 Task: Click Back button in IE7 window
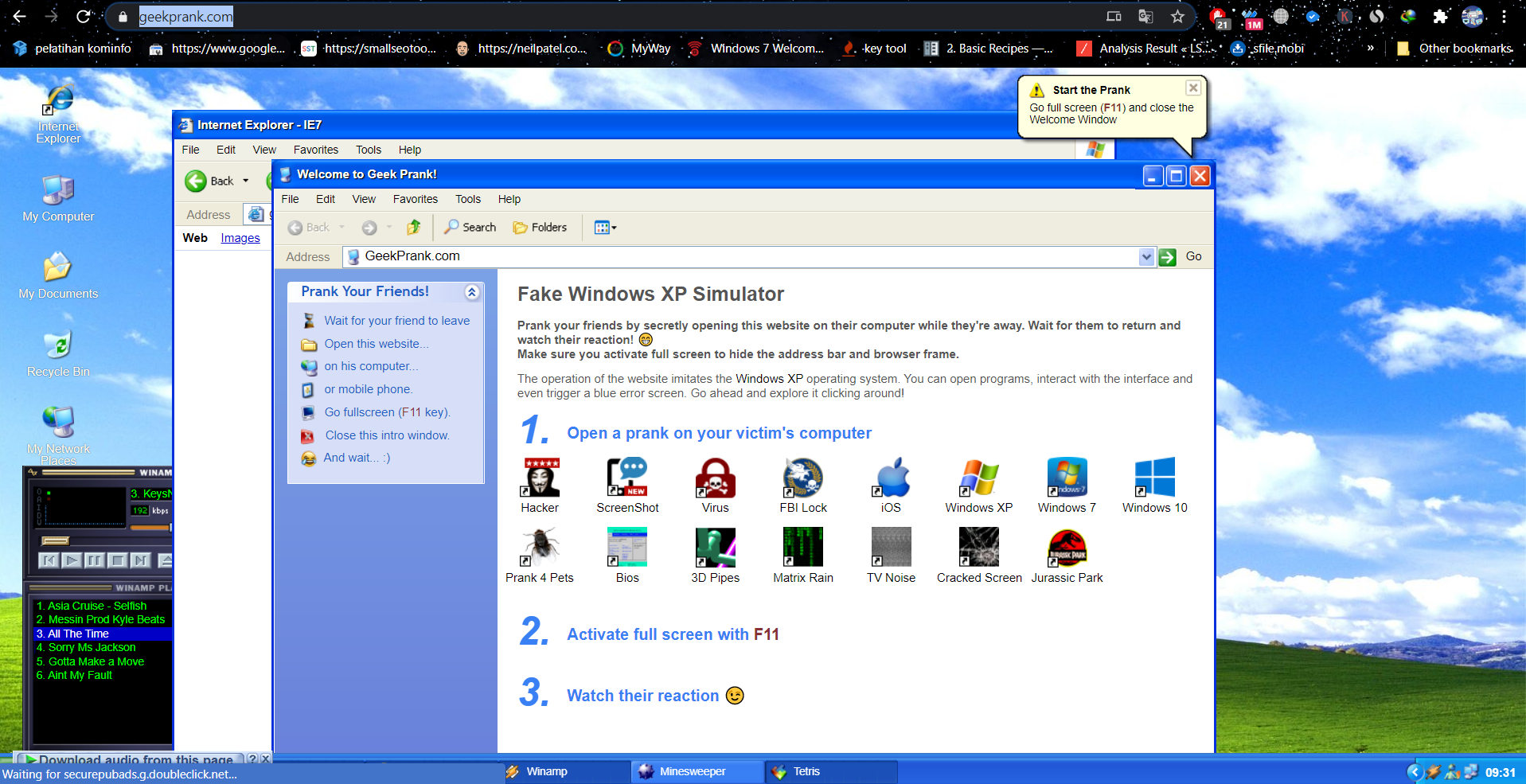[210, 181]
